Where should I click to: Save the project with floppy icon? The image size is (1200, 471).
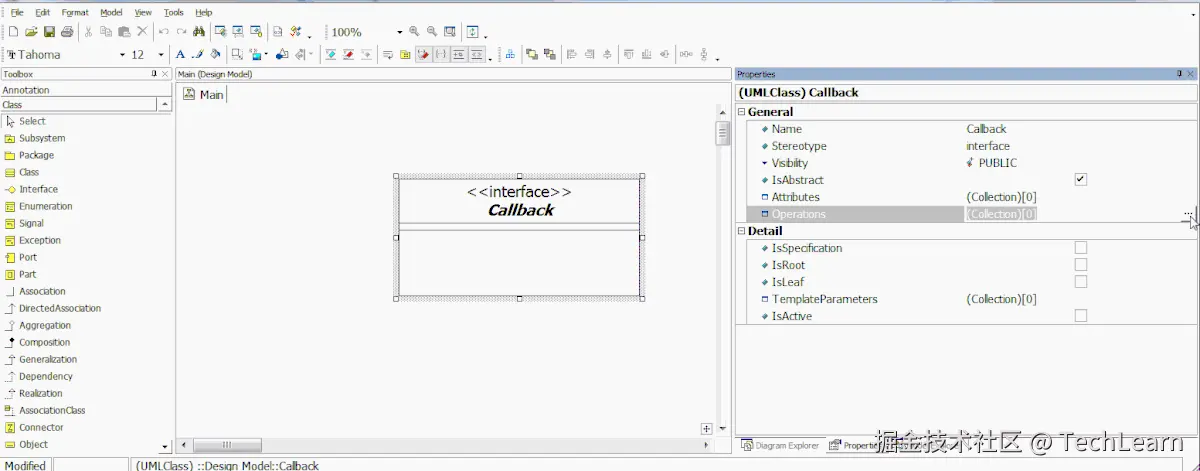tap(49, 32)
